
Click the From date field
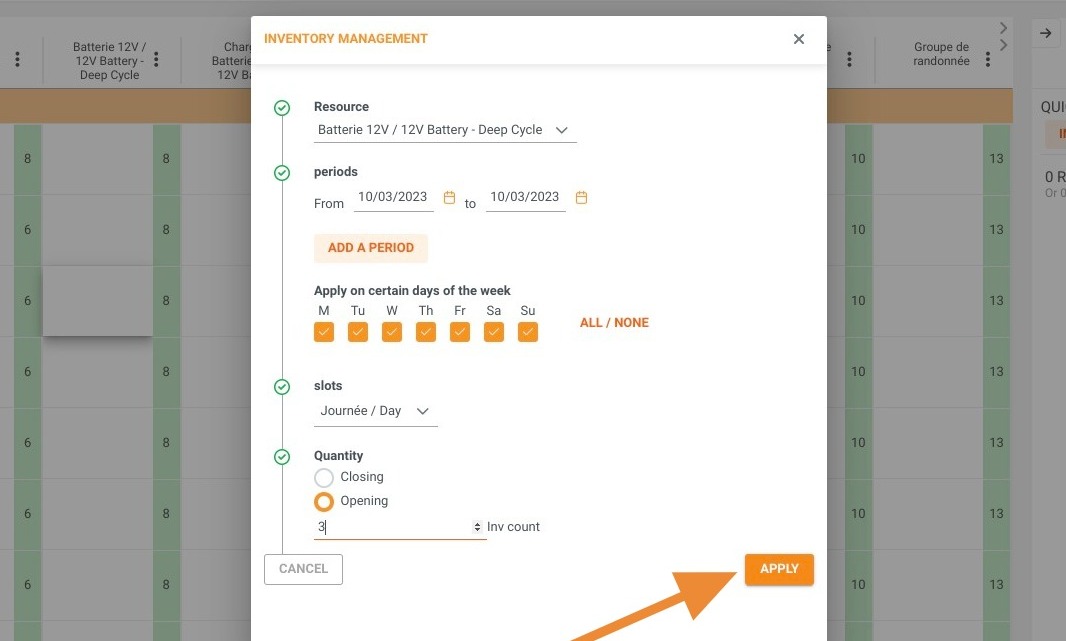tap(393, 198)
